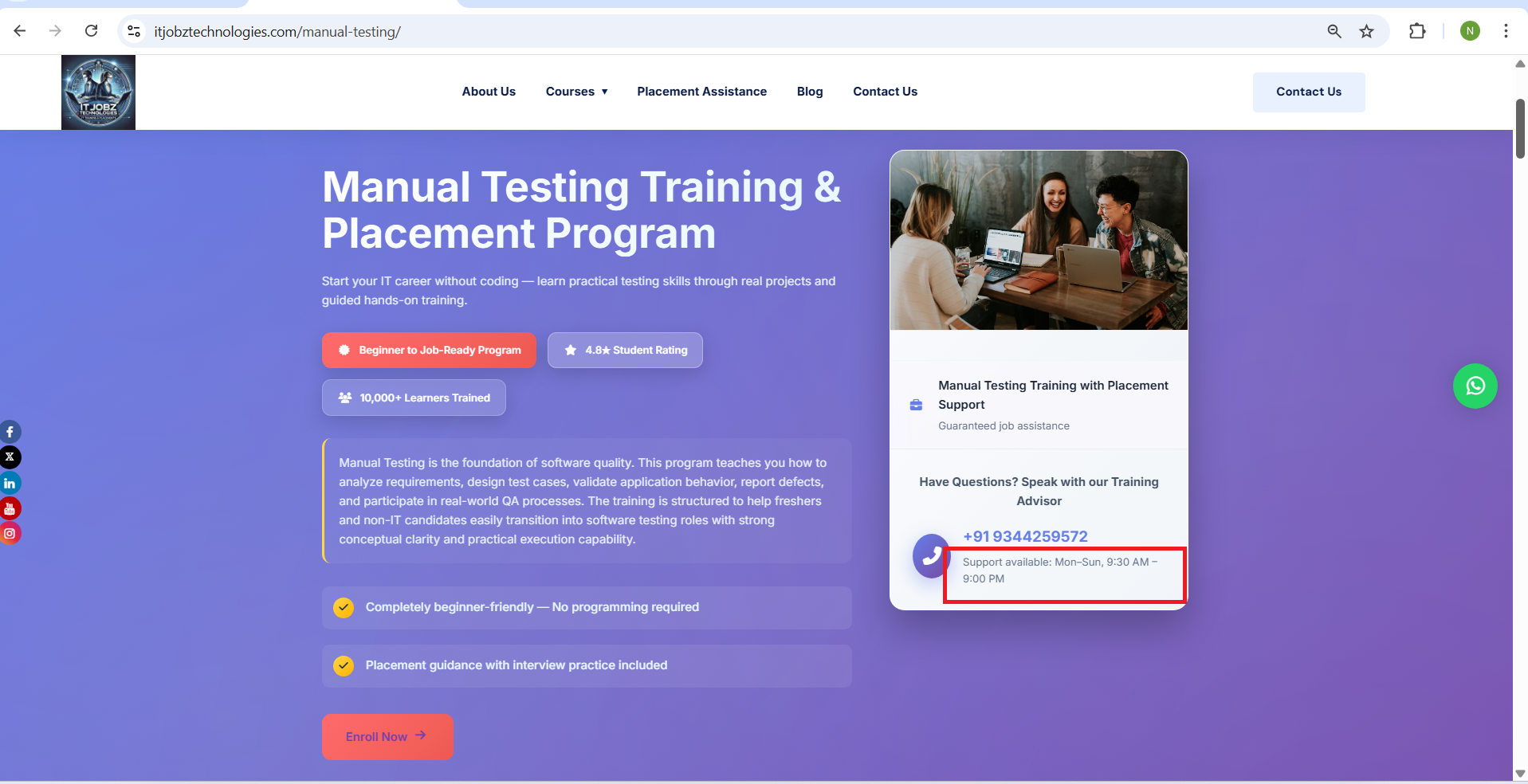Screen dimensions: 1528x784
Task: Bookmark this page with the star icon
Action: pos(1366,31)
